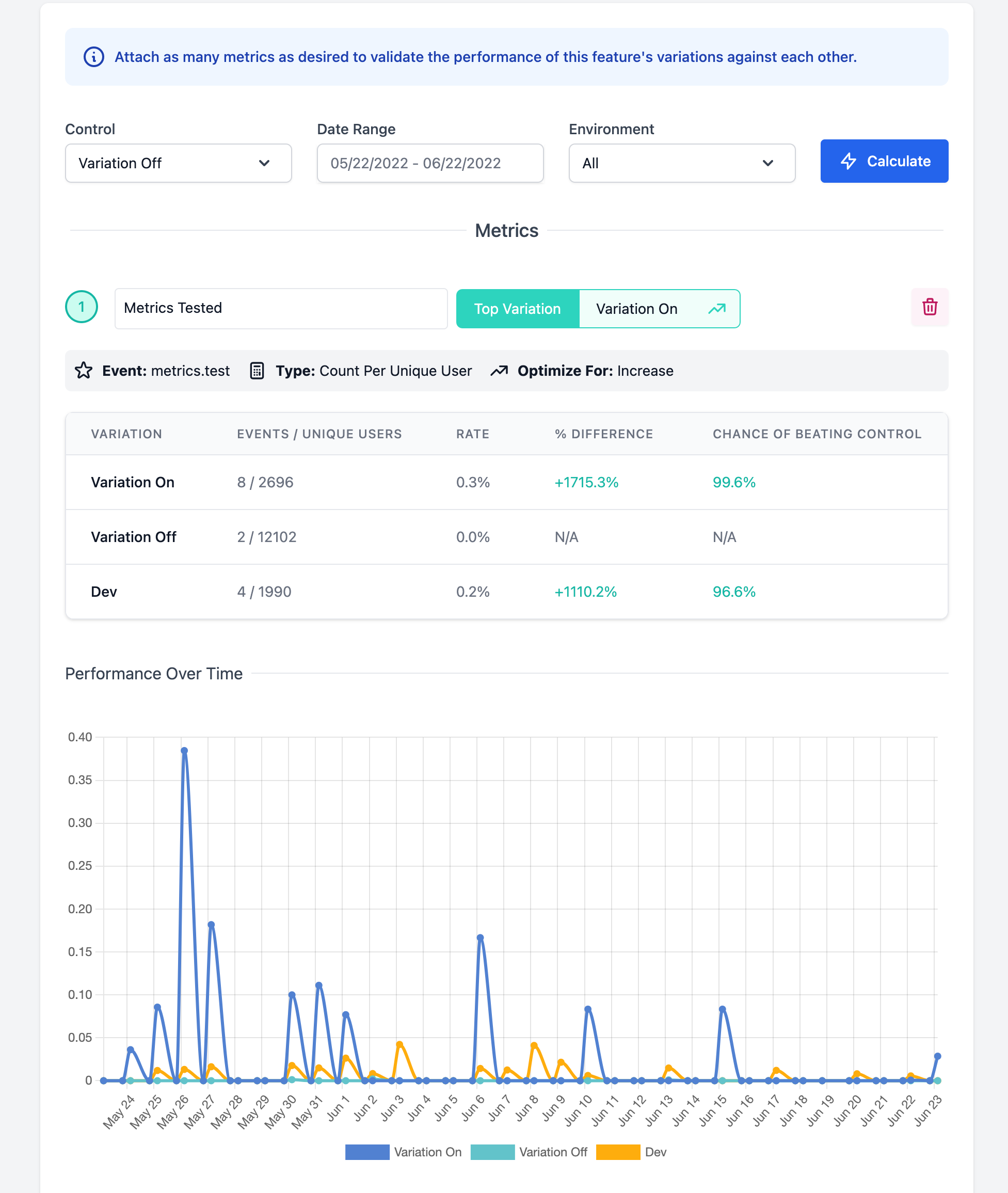Click the Jun 3 Dev data point
The height and width of the screenshot is (1193, 1008).
[399, 1044]
